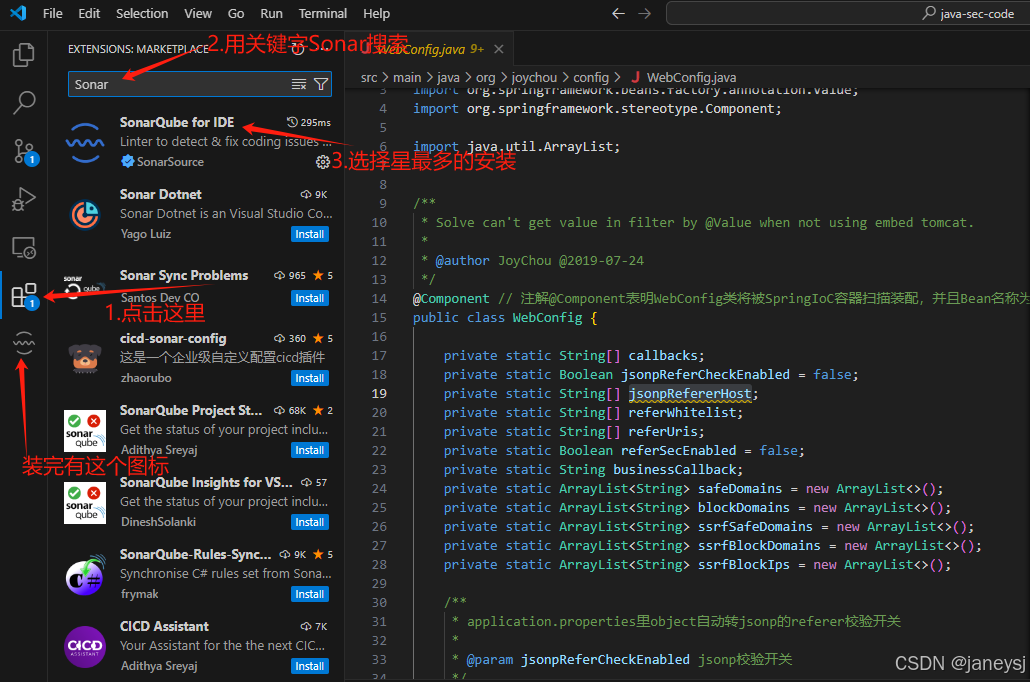Image resolution: width=1030 pixels, height=682 pixels.
Task: Expand the main breadcrumb segment
Action: tap(407, 78)
